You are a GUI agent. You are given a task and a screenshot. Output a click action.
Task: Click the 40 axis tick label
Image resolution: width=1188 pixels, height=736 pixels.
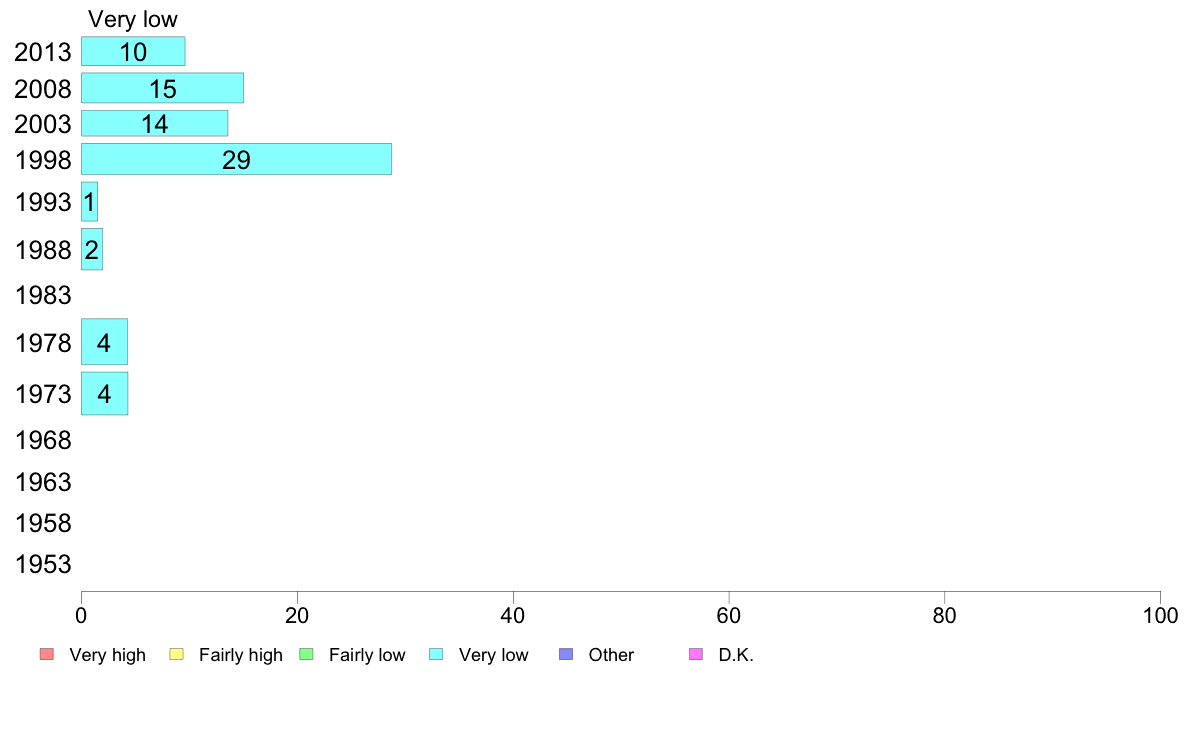(x=513, y=615)
